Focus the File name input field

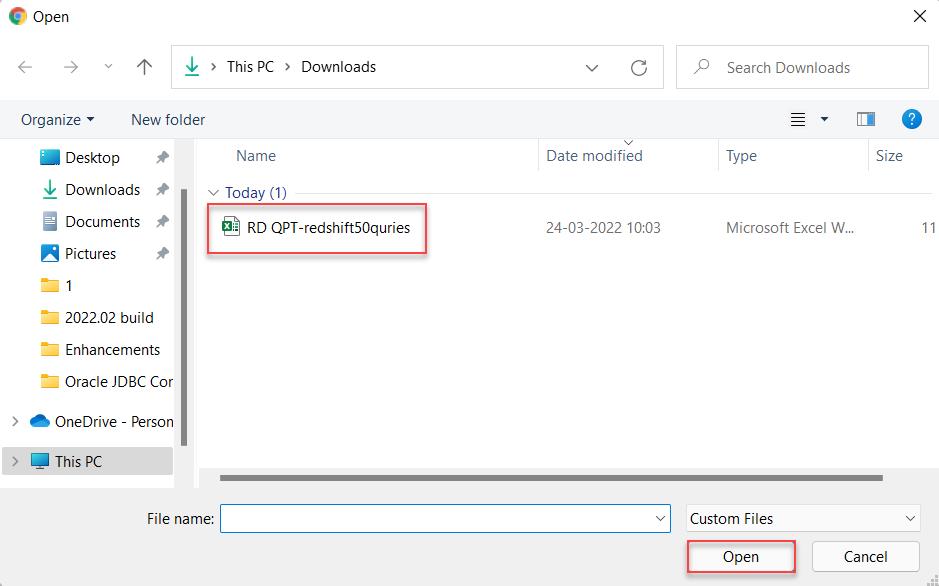coord(445,518)
